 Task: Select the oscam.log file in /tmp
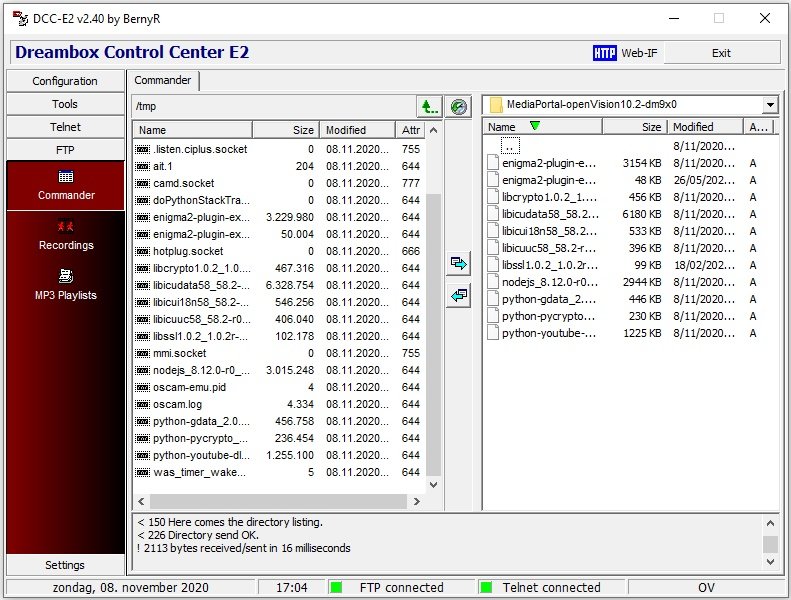(178, 404)
